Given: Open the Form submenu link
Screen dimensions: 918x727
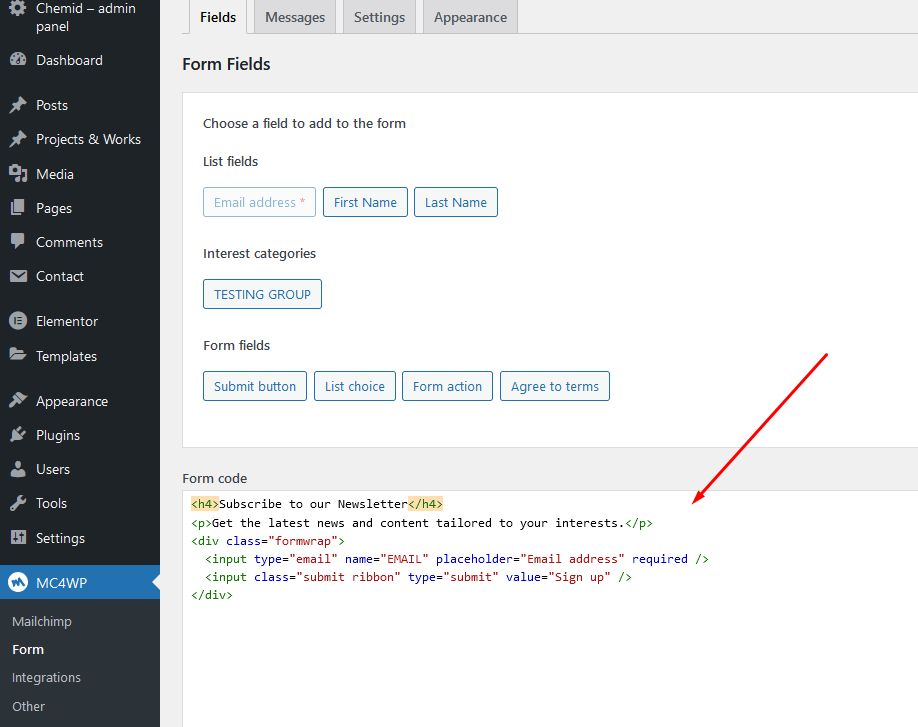Looking at the screenshot, I should coord(28,649).
